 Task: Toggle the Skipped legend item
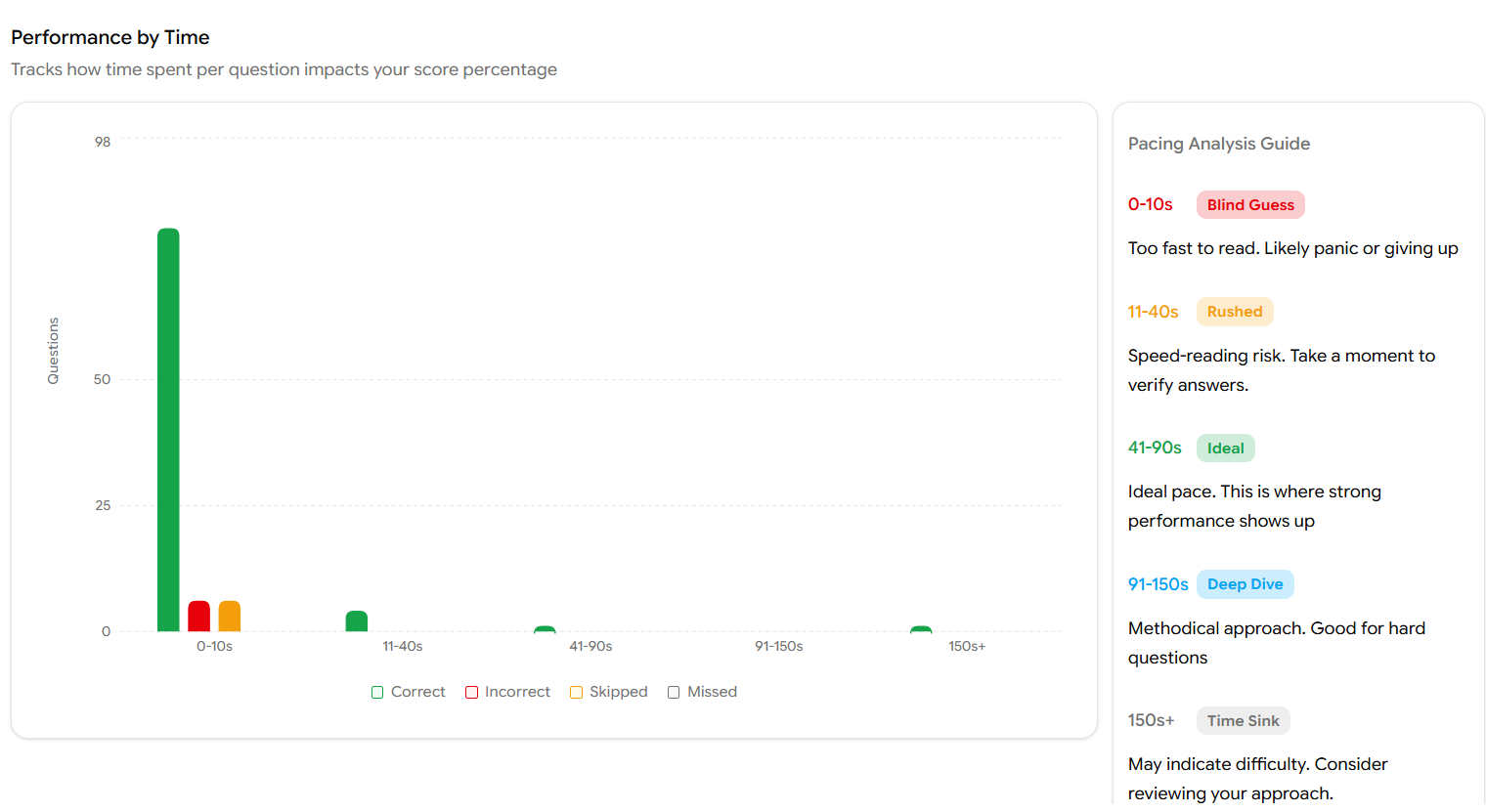coord(609,692)
